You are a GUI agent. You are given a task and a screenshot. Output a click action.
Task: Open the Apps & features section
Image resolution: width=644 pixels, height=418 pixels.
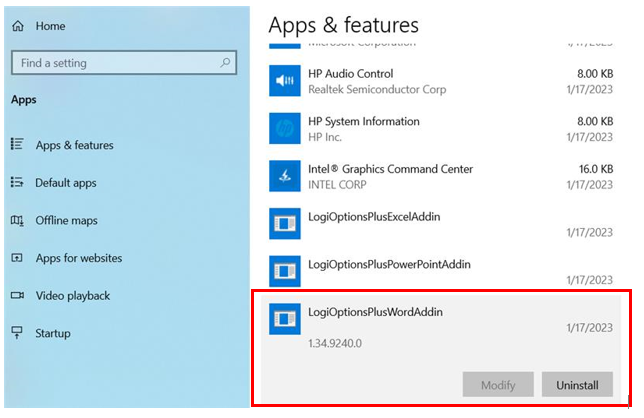pyautogui.click(x=74, y=145)
